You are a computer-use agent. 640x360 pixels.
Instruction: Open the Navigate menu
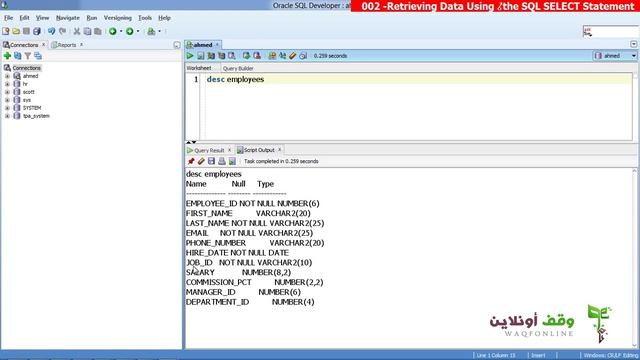(x=68, y=18)
